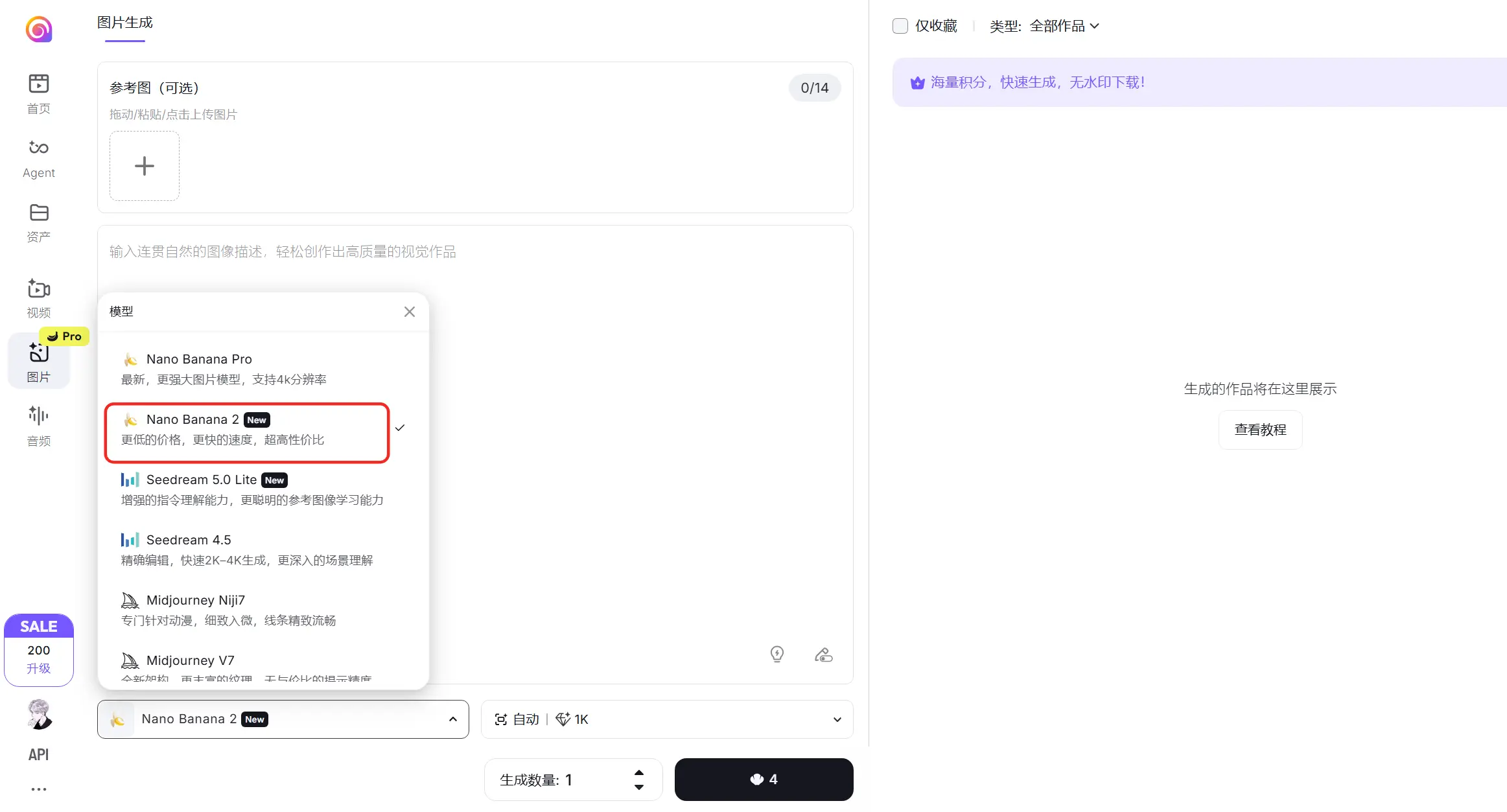Screen dimensions: 1507x812
Task: Open the Agent sidebar icon
Action: coord(38,148)
